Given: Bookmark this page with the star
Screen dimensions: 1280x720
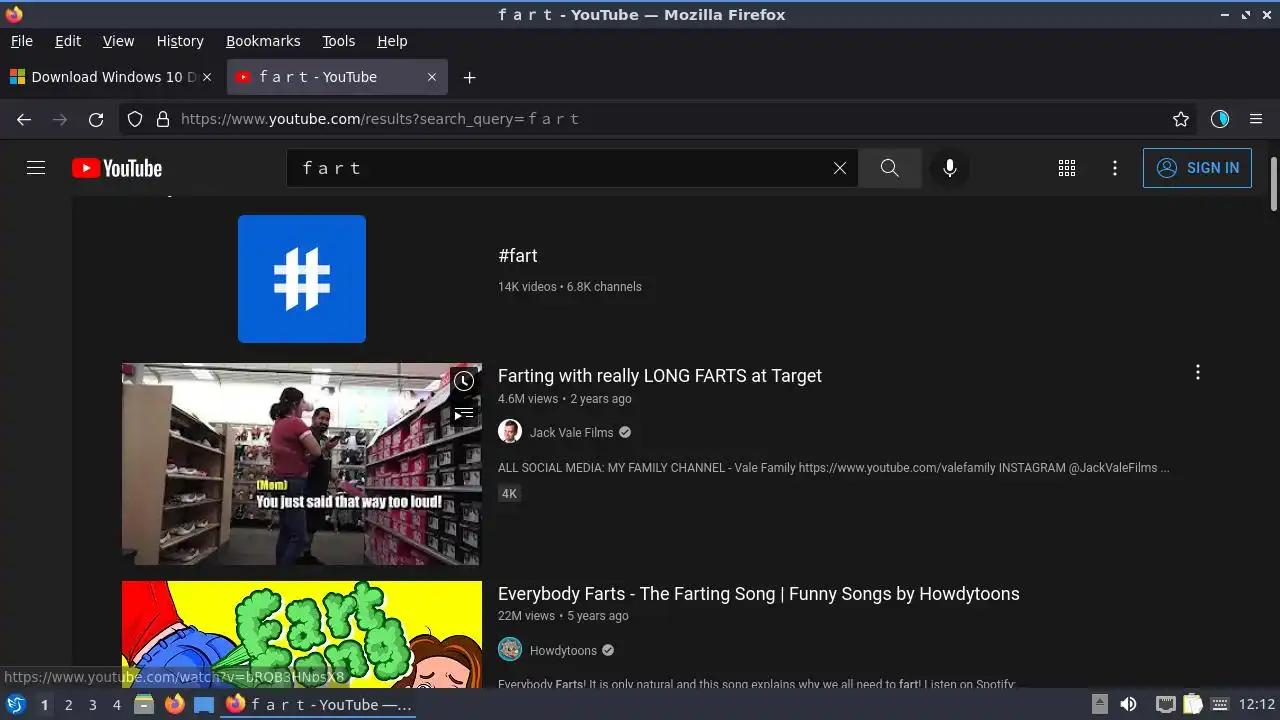Looking at the screenshot, I should [x=1181, y=119].
